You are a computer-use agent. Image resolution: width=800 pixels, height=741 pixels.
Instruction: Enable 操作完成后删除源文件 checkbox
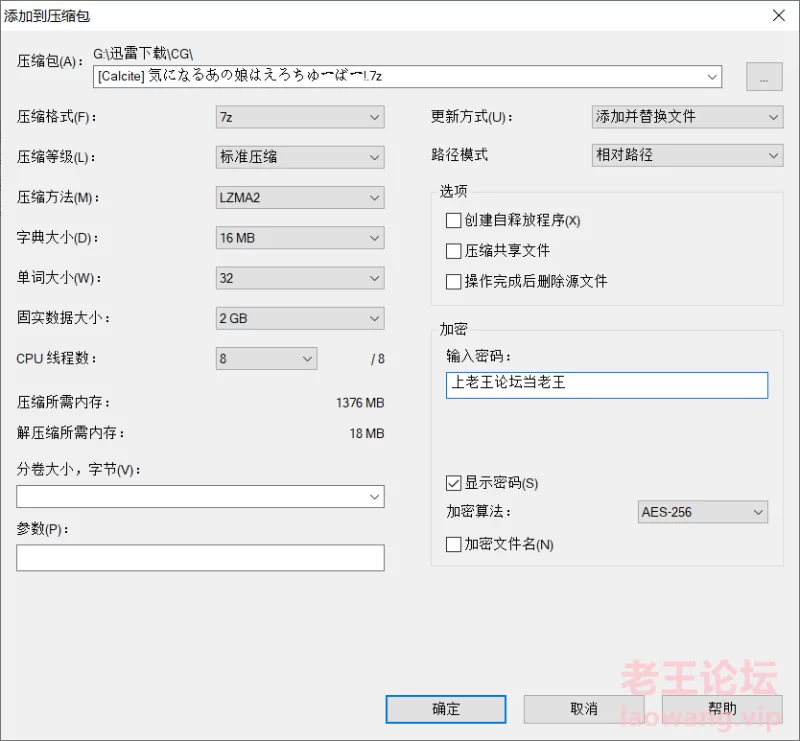pyautogui.click(x=454, y=282)
